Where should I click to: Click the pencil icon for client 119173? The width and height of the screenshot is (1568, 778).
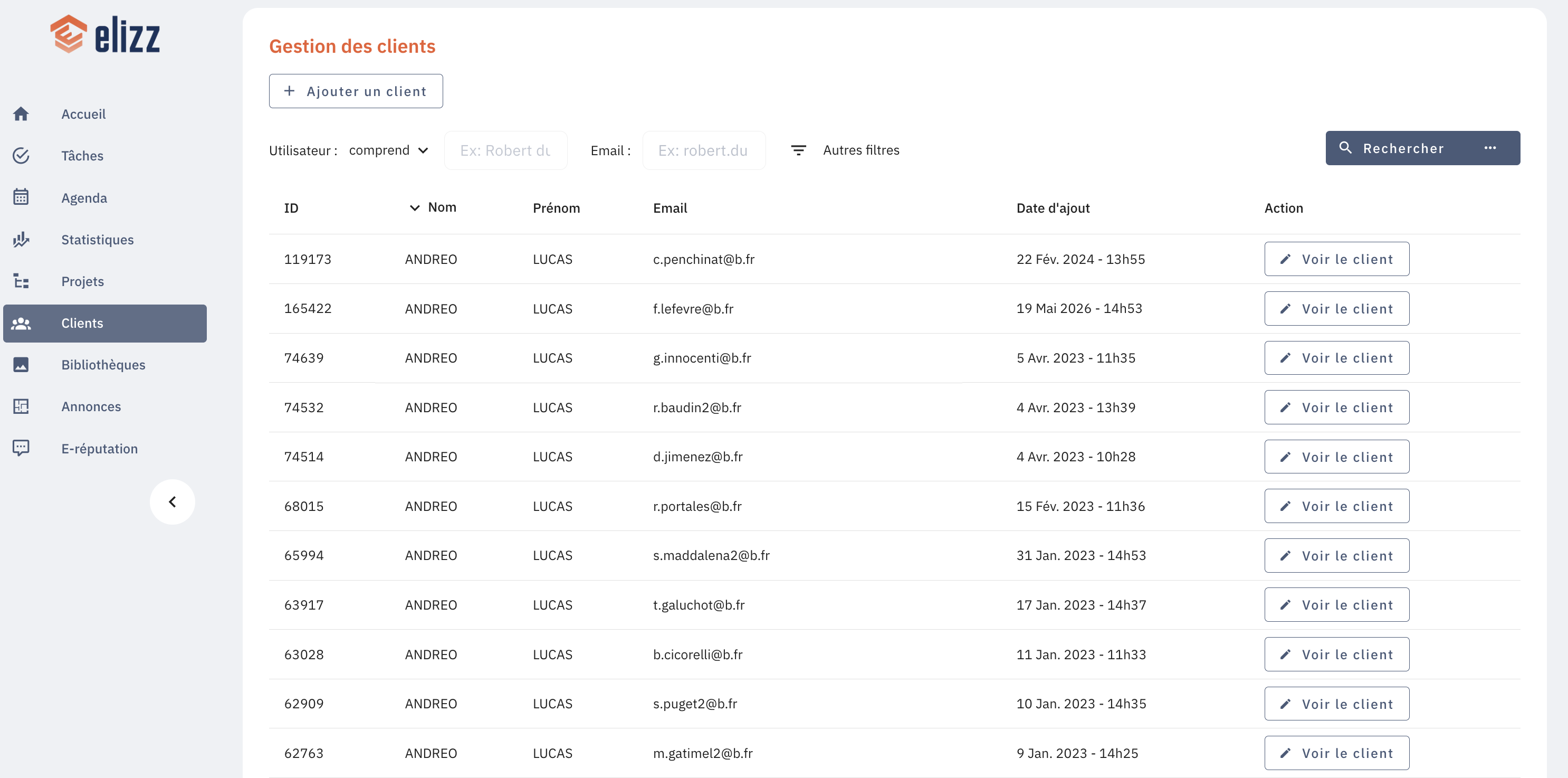1285,259
